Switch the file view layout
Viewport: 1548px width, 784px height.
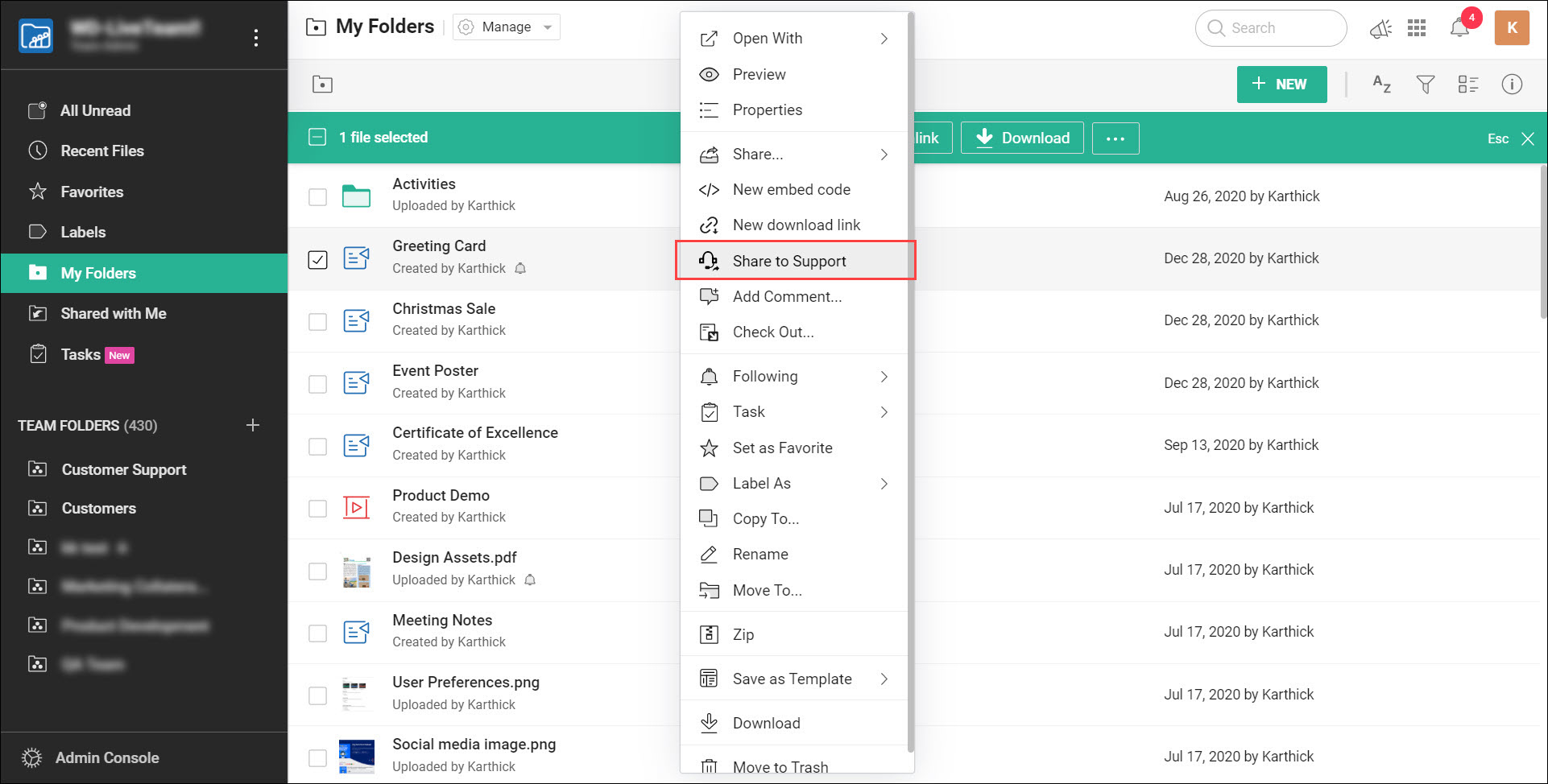tap(1468, 84)
